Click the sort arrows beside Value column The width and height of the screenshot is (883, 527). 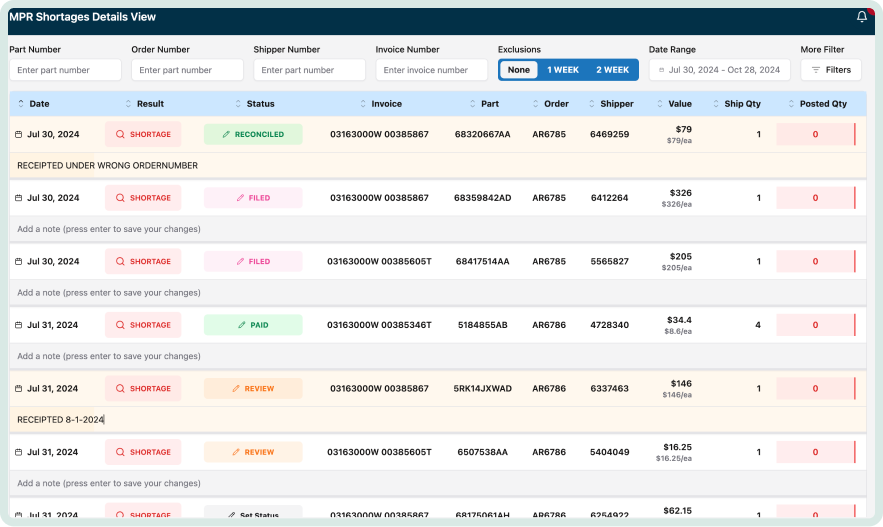pos(659,104)
